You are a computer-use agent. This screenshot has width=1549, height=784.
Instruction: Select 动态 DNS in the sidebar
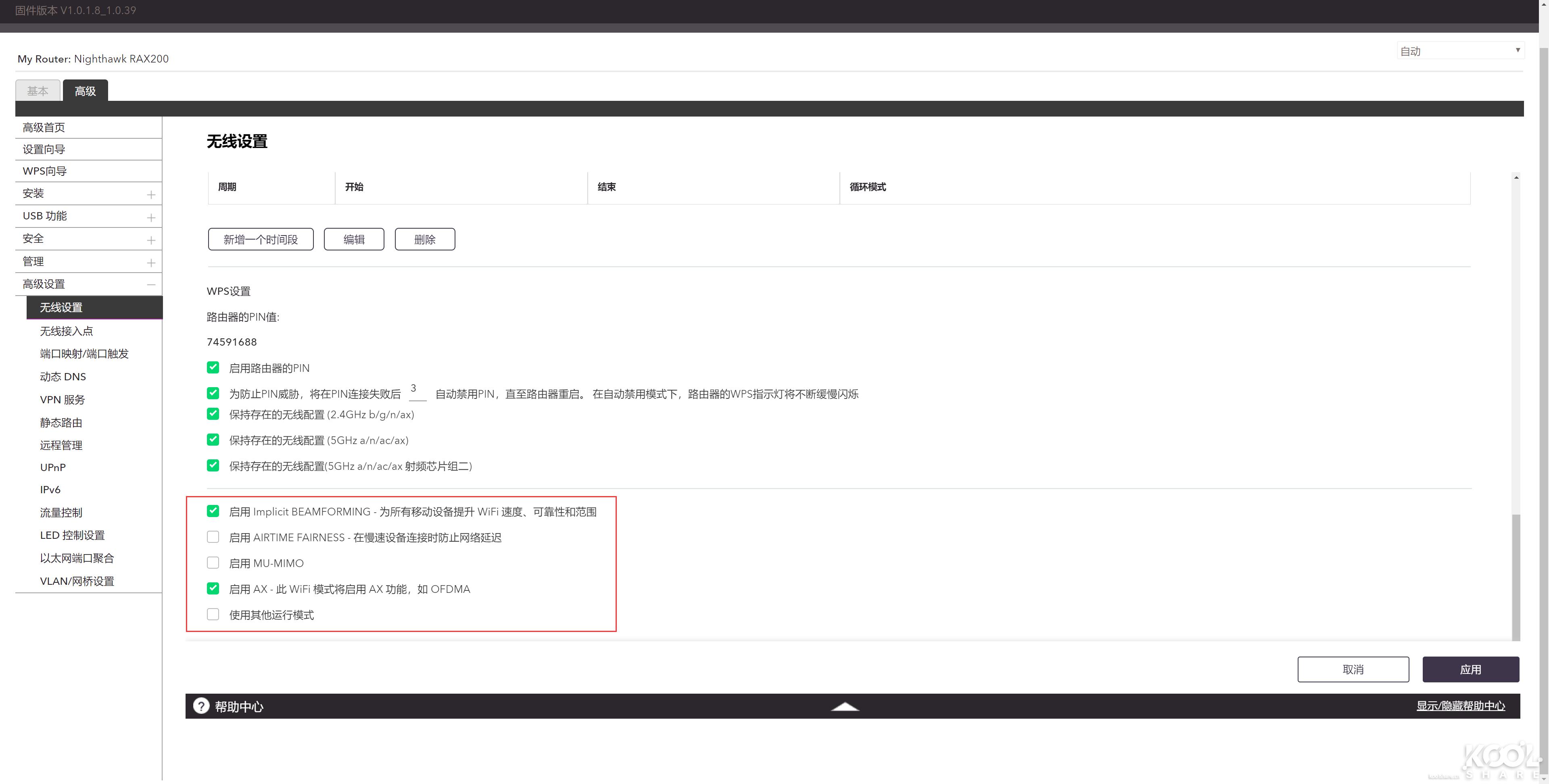click(63, 376)
